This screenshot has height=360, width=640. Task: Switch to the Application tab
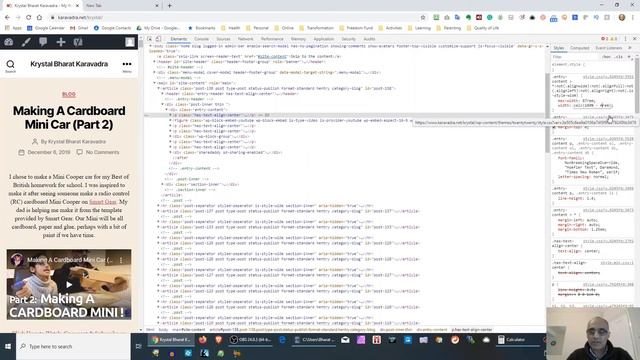tap(324, 39)
